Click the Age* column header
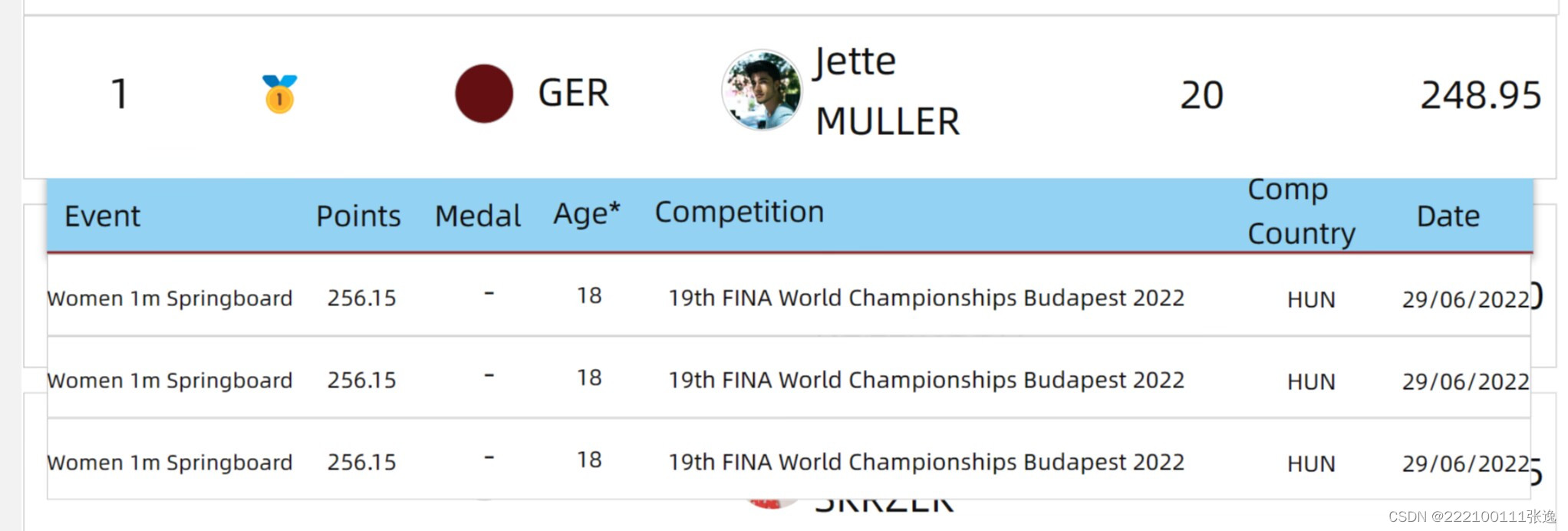1568x531 pixels. pos(587,214)
